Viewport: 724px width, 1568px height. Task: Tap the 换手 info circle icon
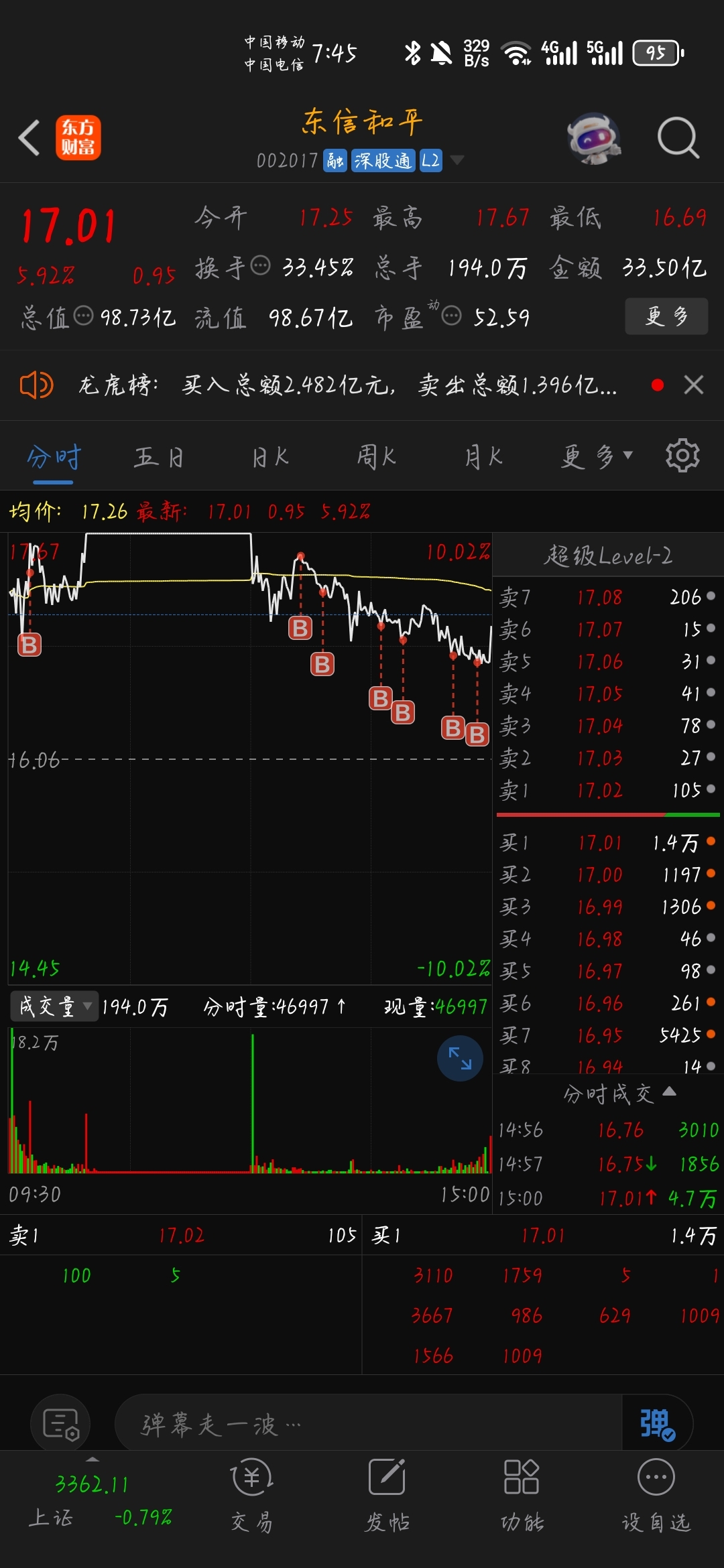pos(260,265)
